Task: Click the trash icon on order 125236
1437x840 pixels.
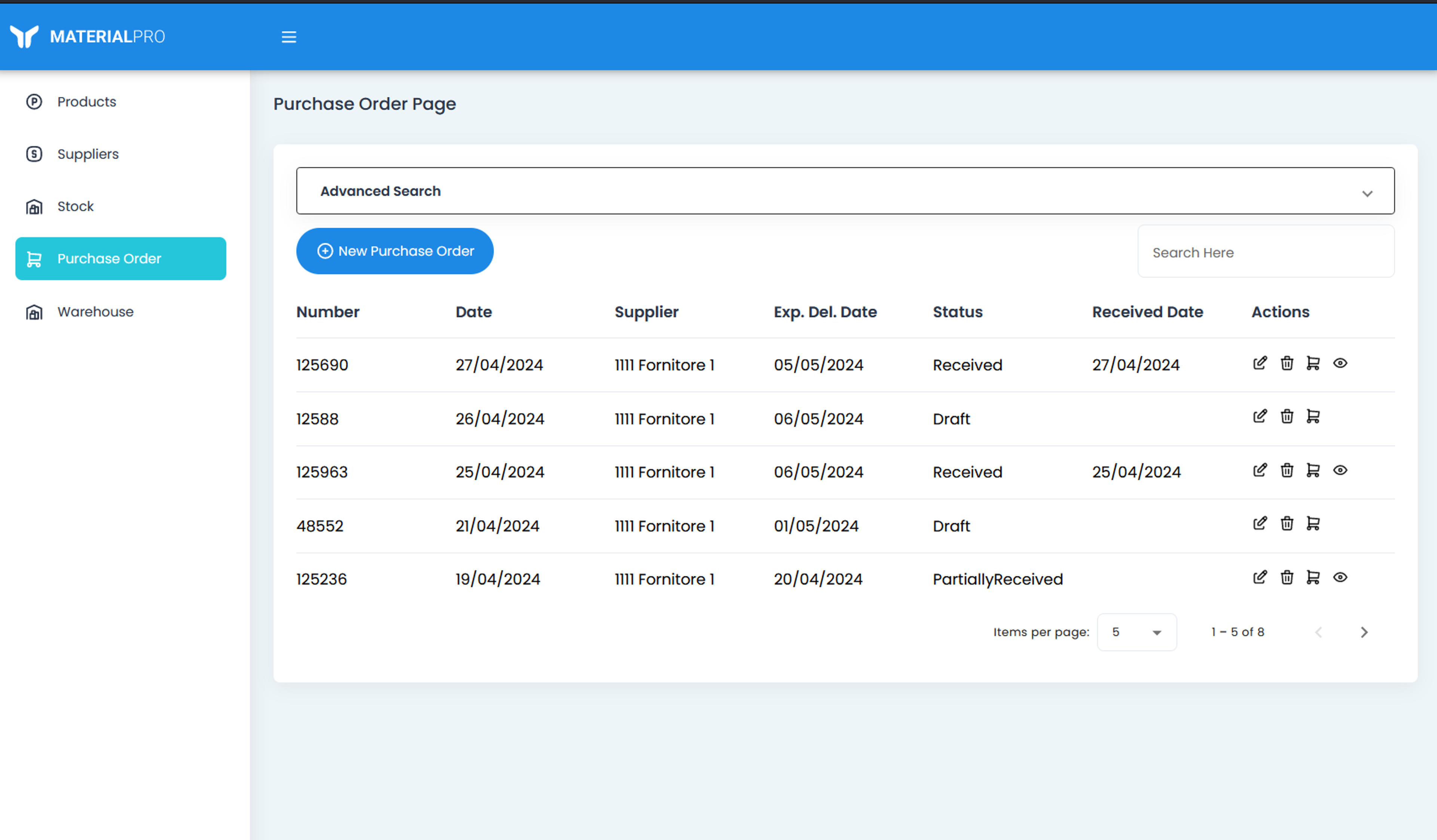Action: [x=1287, y=577]
